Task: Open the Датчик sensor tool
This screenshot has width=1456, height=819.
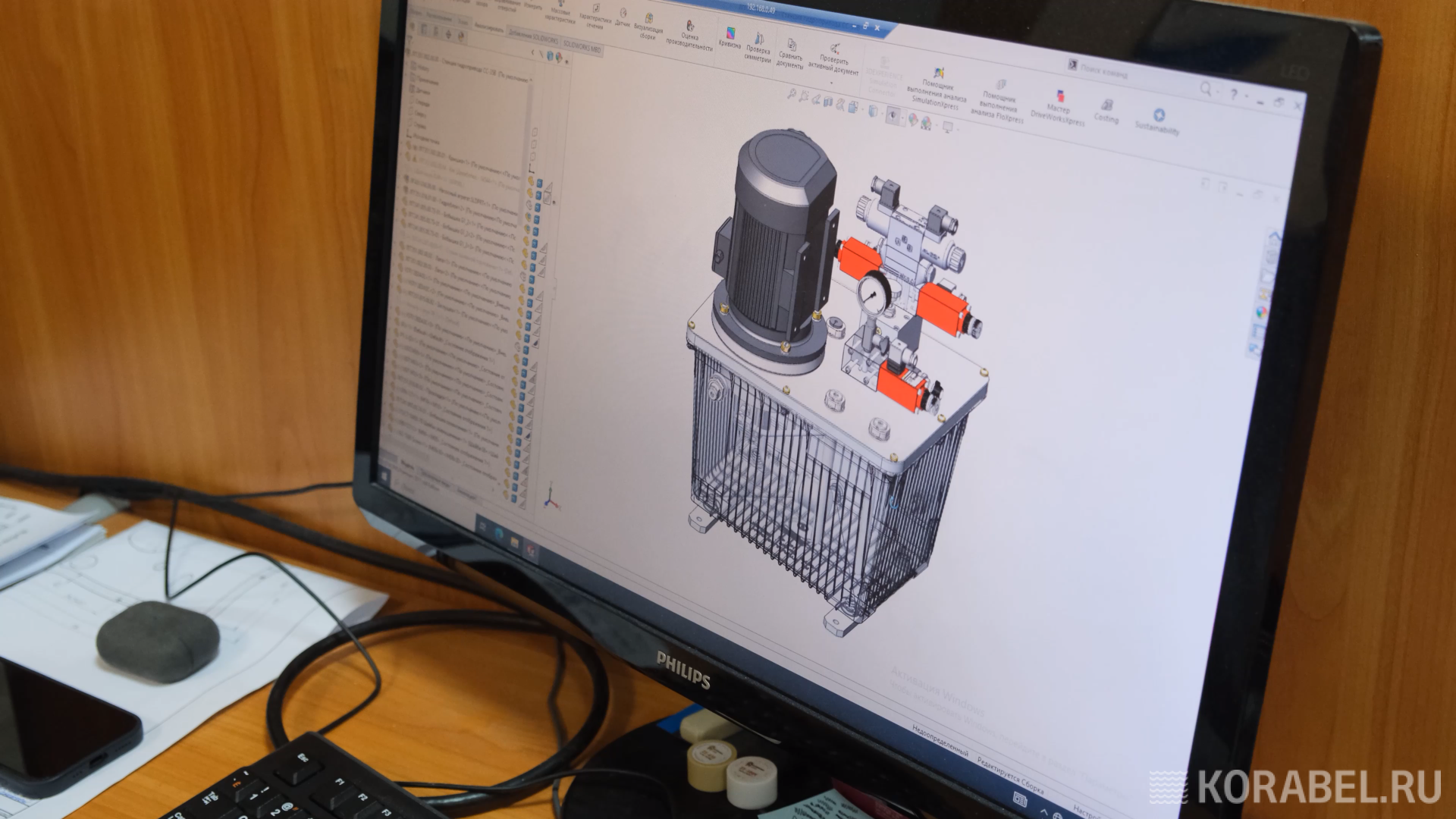Action: (623, 17)
